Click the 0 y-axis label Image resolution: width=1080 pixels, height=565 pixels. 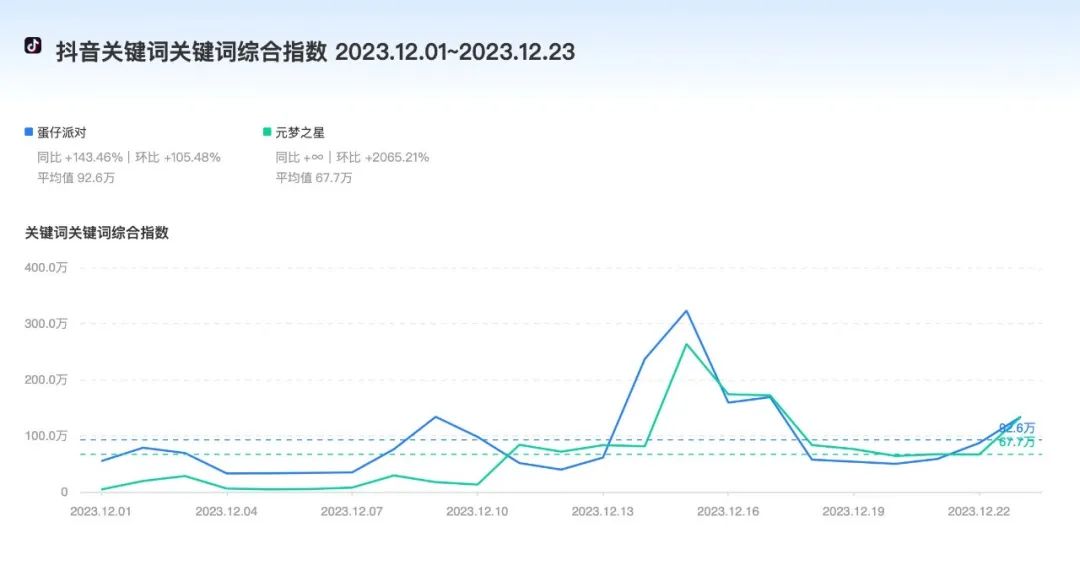tap(64, 492)
